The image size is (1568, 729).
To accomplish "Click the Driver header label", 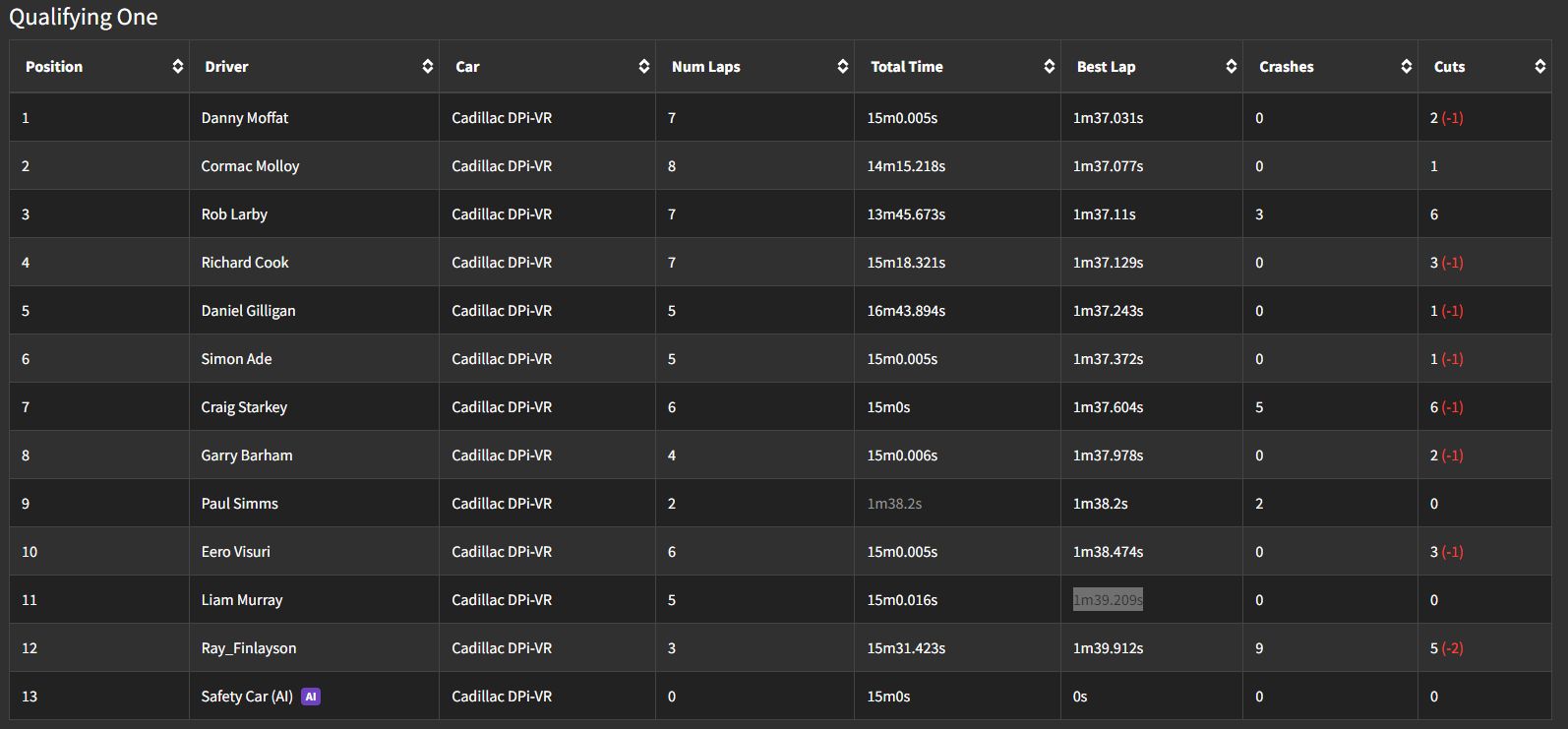I will tap(226, 67).
